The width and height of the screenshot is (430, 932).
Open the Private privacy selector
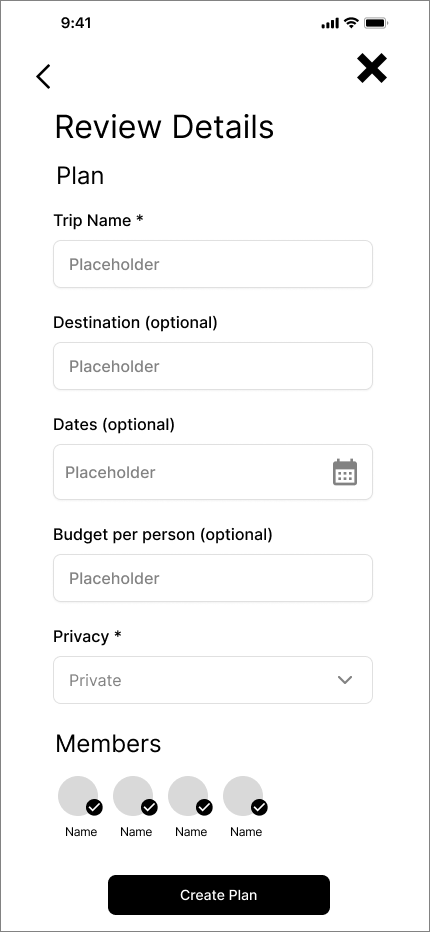click(x=213, y=680)
